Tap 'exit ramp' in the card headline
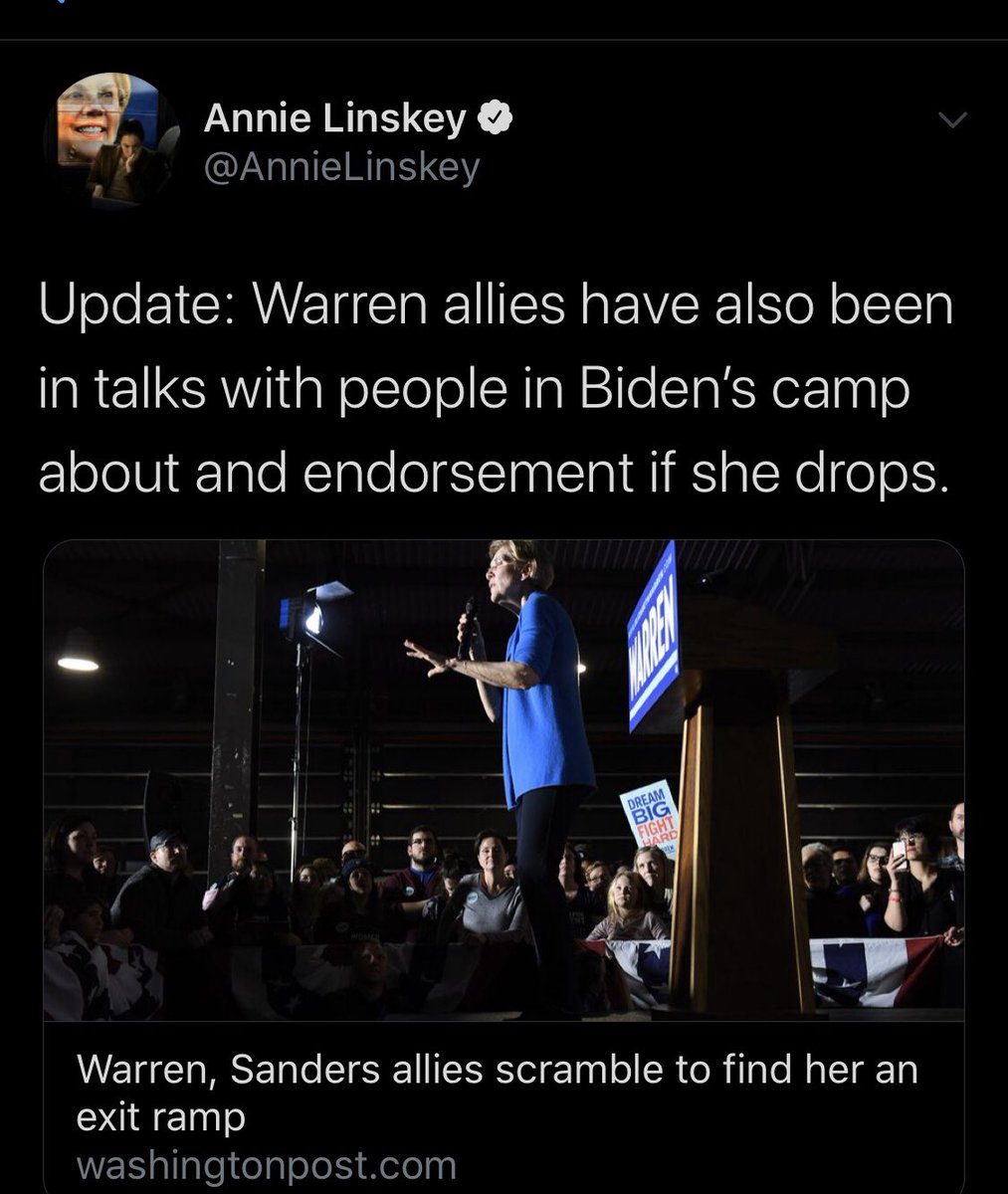Screen dimensions: 1008x1194 pyautogui.click(x=160, y=1118)
